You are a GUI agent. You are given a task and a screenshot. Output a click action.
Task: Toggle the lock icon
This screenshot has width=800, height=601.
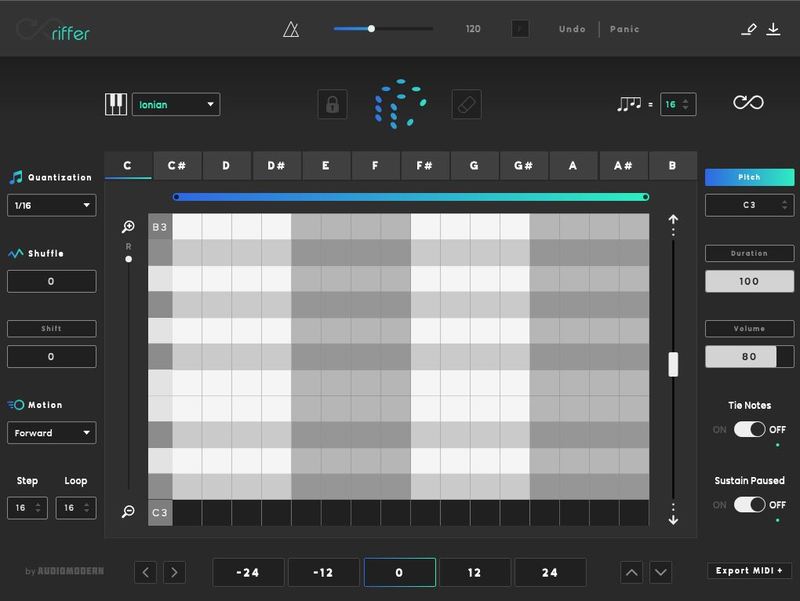point(332,104)
